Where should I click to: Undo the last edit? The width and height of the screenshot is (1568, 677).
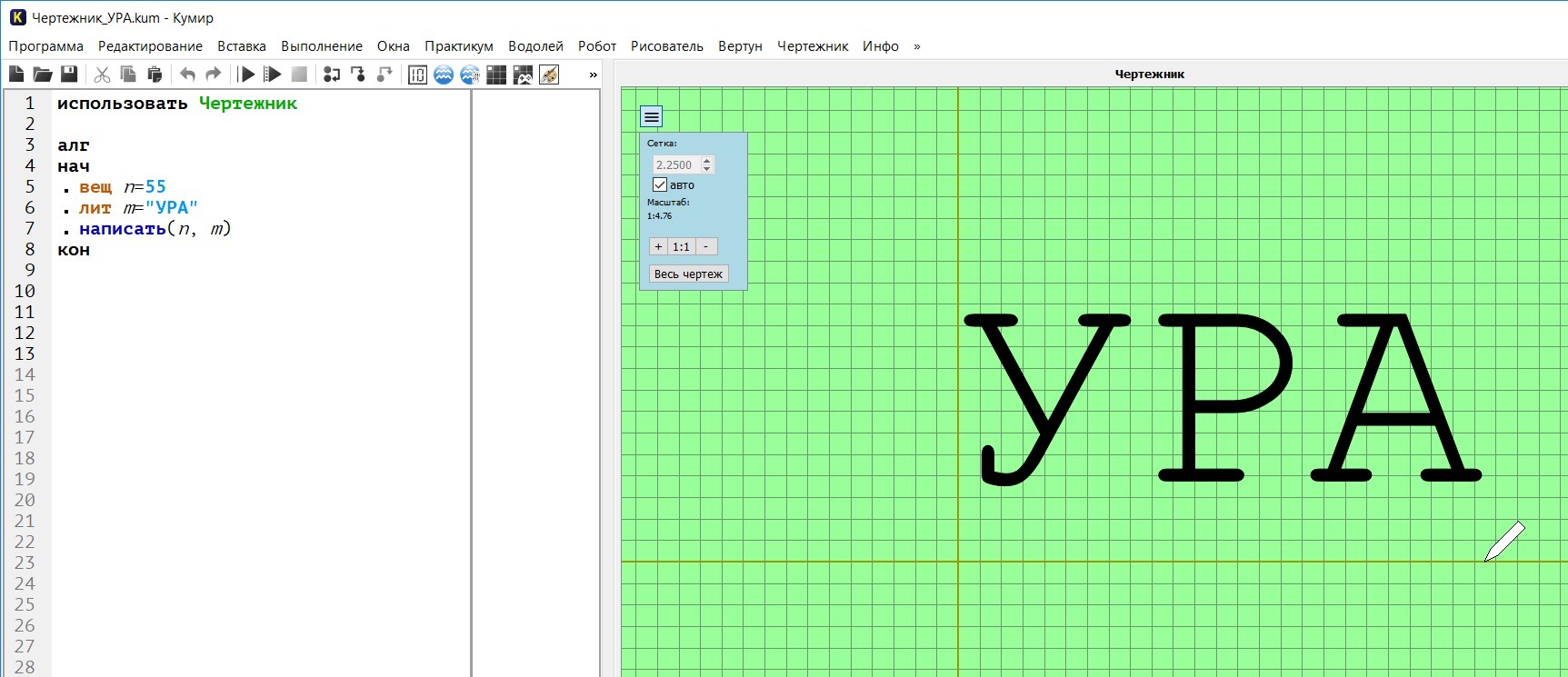pyautogui.click(x=187, y=75)
